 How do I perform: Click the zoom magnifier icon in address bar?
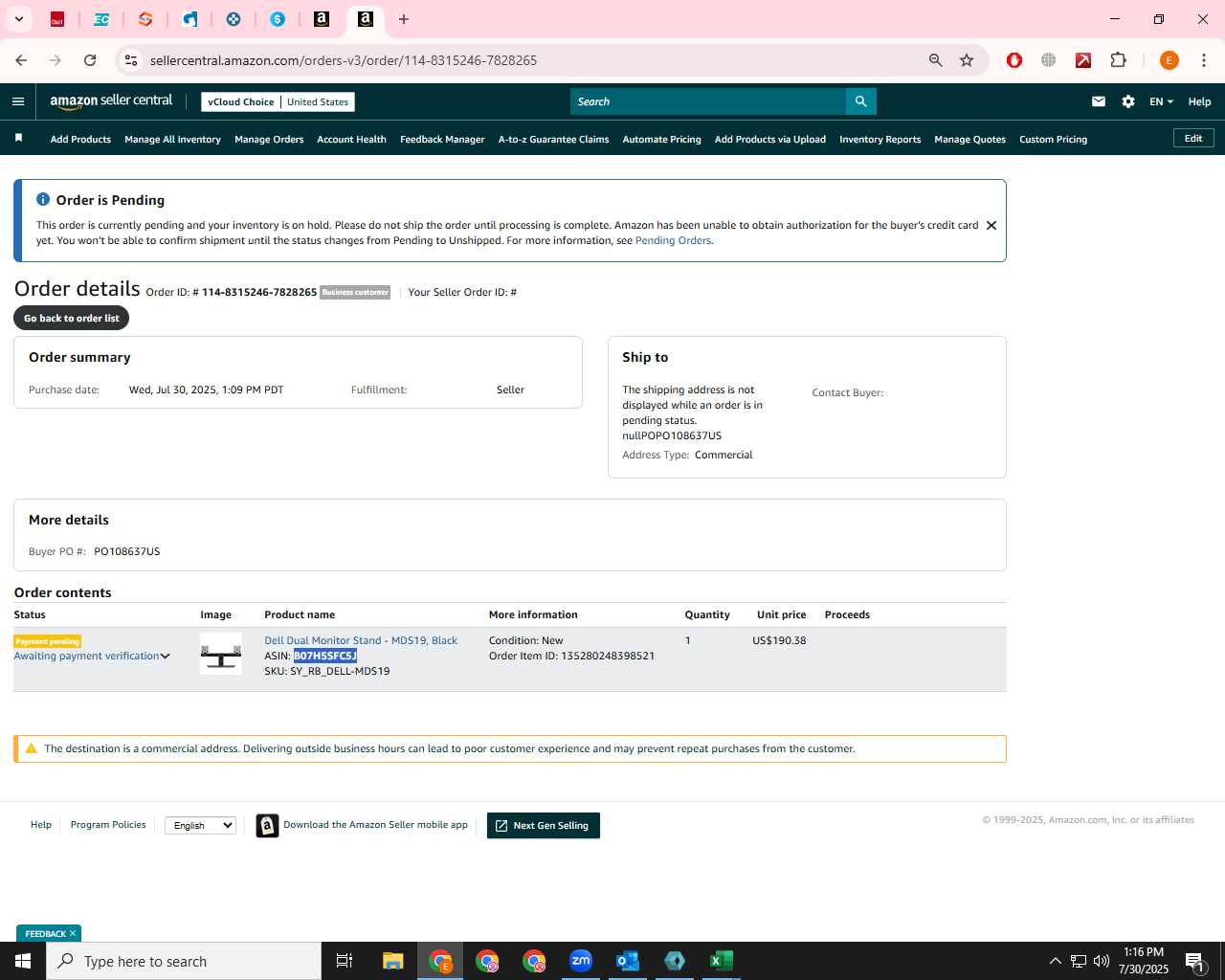click(936, 60)
